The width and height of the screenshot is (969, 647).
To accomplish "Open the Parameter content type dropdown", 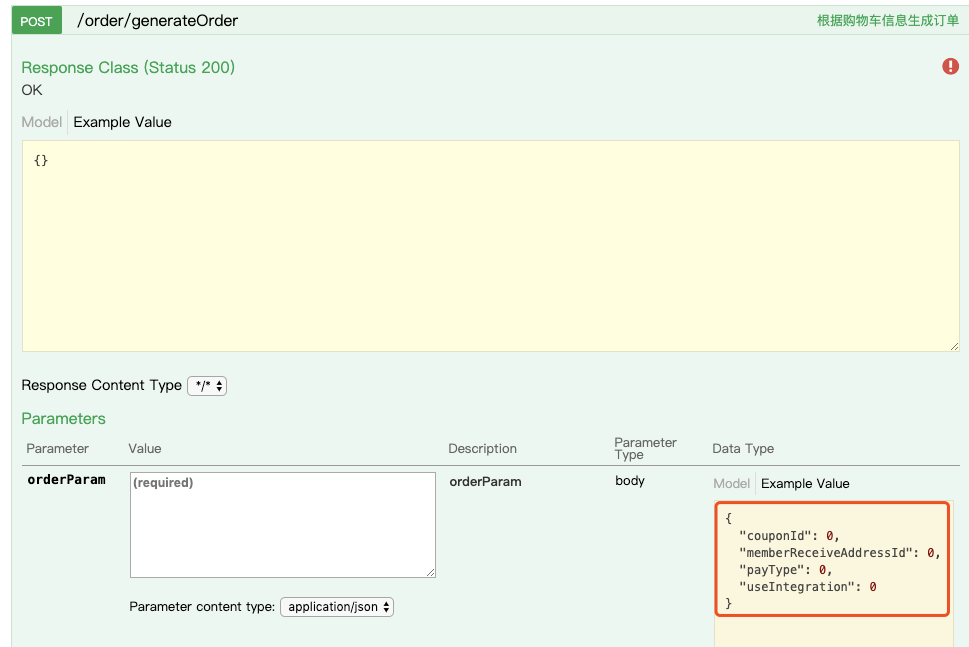I will 337,607.
